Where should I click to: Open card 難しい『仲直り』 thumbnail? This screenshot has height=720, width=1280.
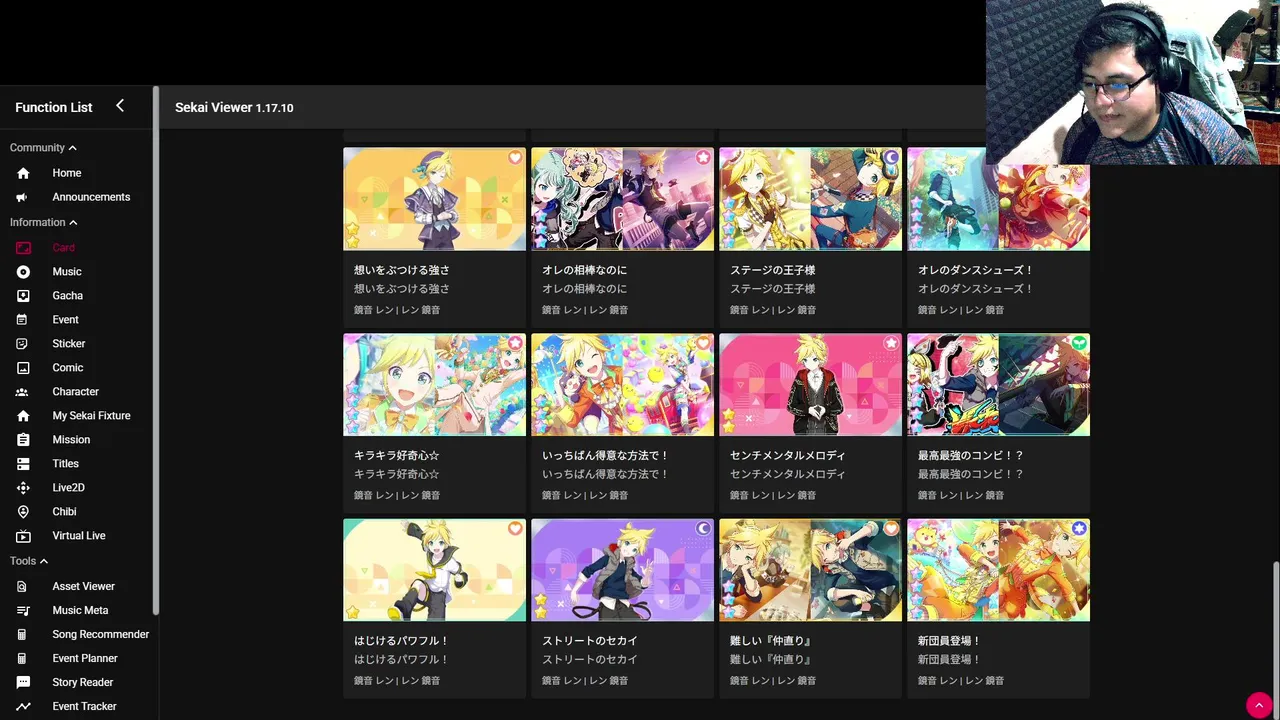[x=810, y=570]
